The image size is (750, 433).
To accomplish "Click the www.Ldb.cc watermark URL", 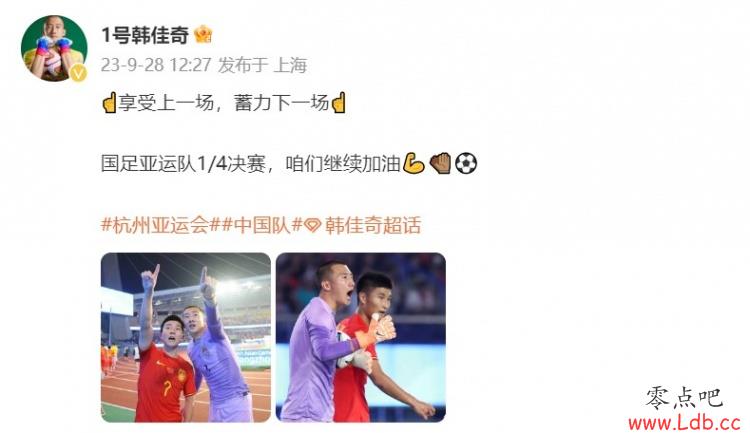I will [x=684, y=422].
